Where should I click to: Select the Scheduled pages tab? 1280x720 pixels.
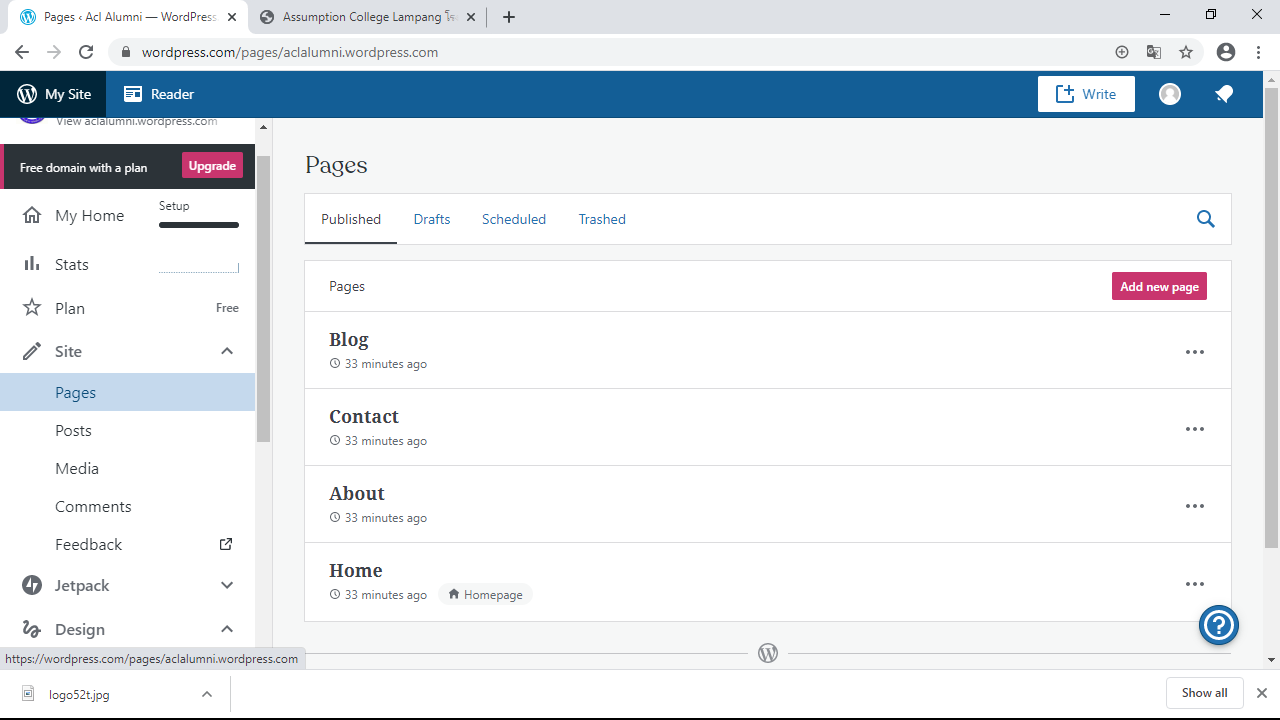514,219
